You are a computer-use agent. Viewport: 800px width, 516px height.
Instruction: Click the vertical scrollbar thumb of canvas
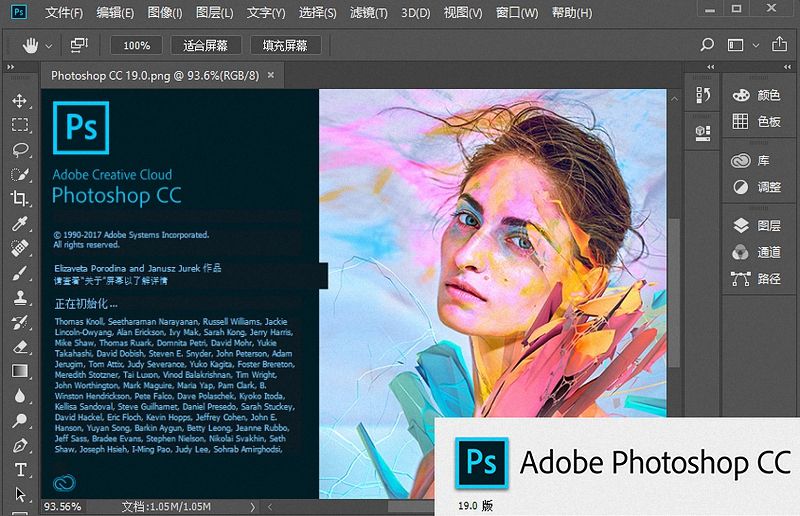(674, 293)
